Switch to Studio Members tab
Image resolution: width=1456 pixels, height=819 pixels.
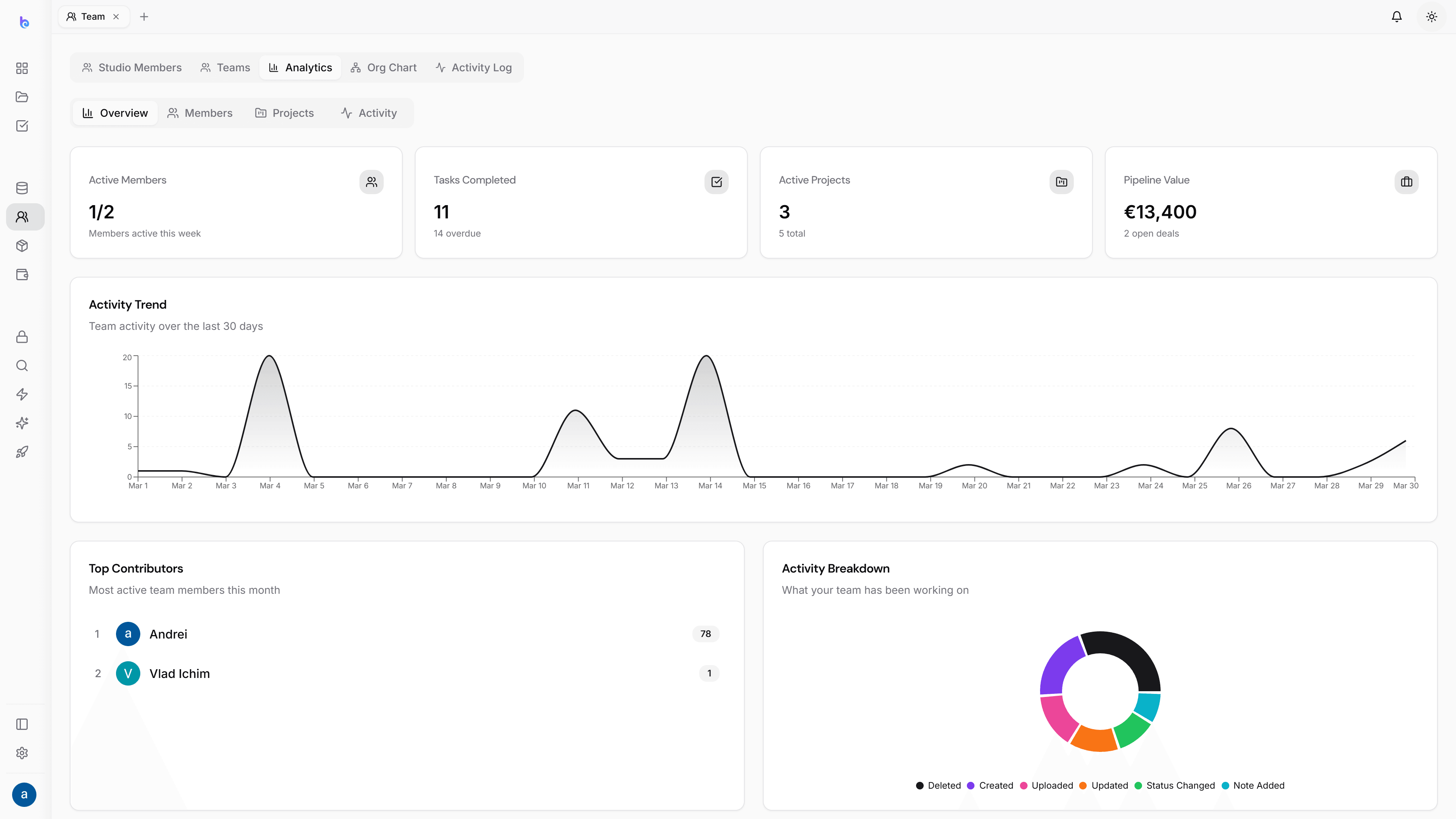click(x=132, y=68)
